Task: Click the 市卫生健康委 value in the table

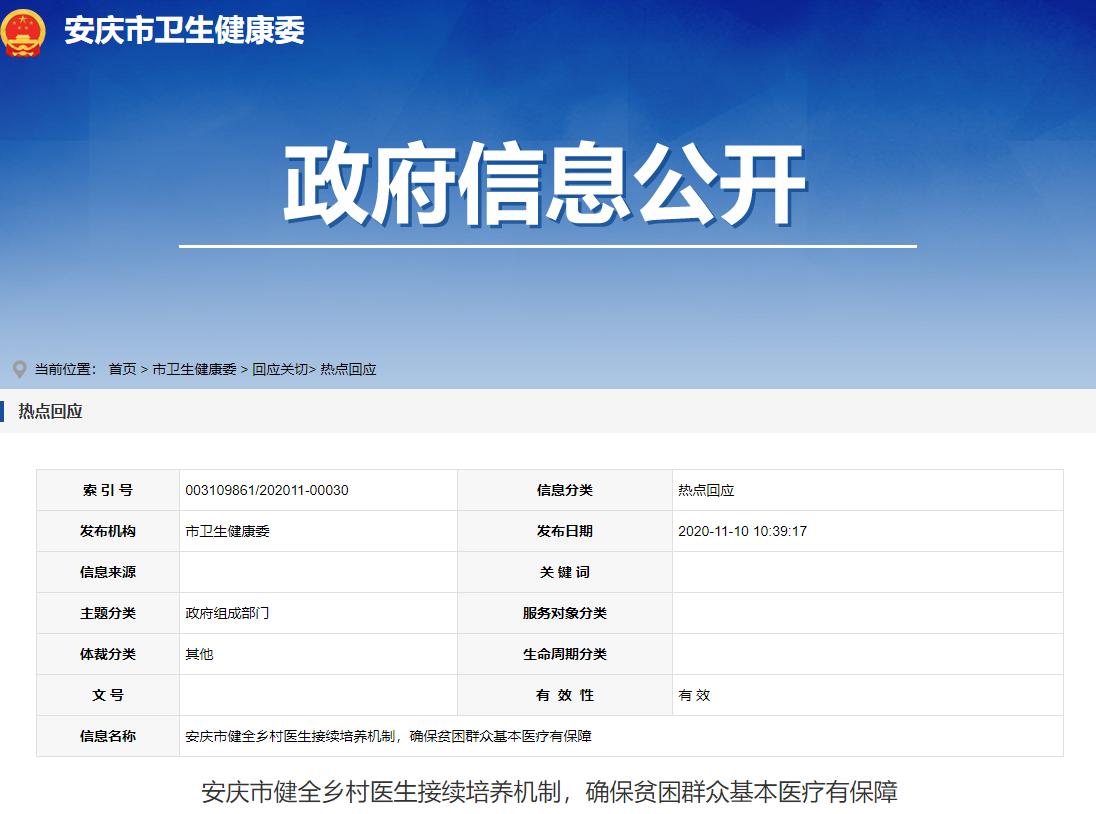Action: tap(227, 531)
